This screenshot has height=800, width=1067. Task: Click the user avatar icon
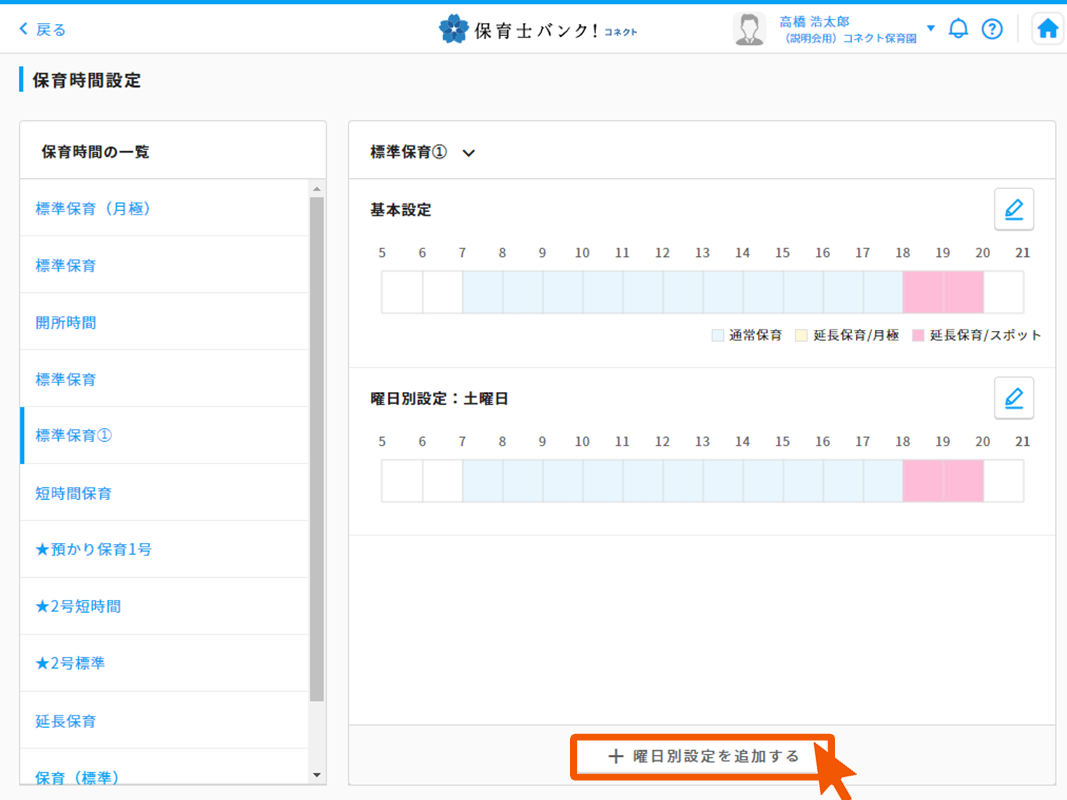[749, 29]
